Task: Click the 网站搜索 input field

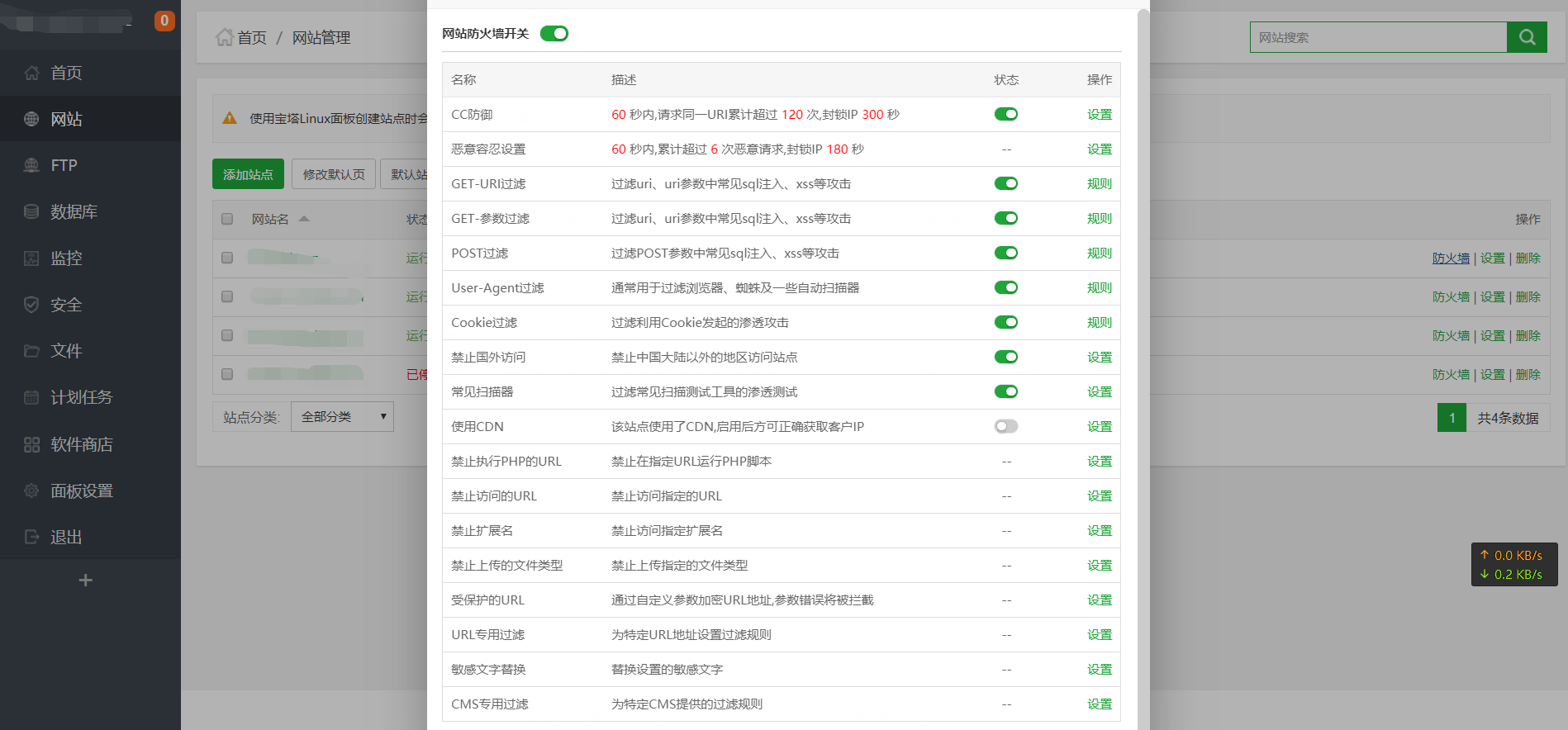Action: [1378, 37]
